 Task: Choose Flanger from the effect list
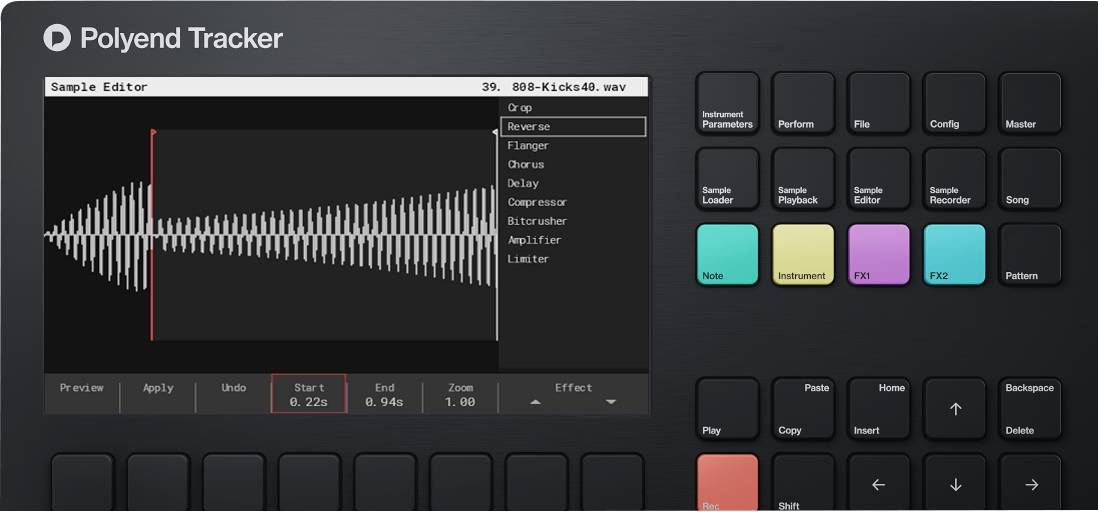(x=528, y=146)
